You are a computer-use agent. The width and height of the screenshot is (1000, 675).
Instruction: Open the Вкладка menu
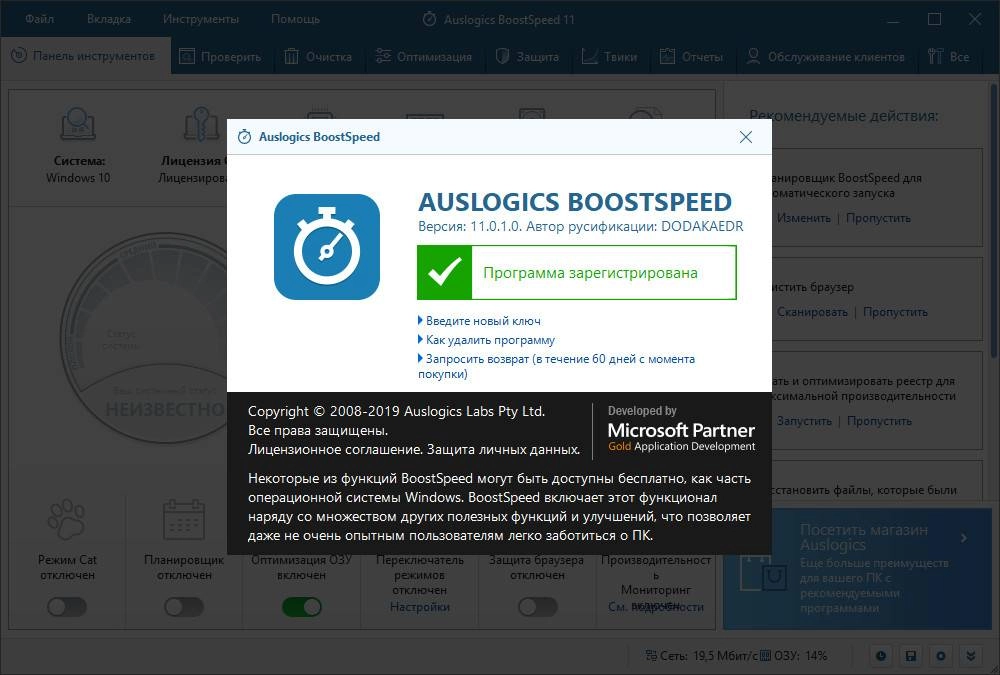[x=109, y=19]
